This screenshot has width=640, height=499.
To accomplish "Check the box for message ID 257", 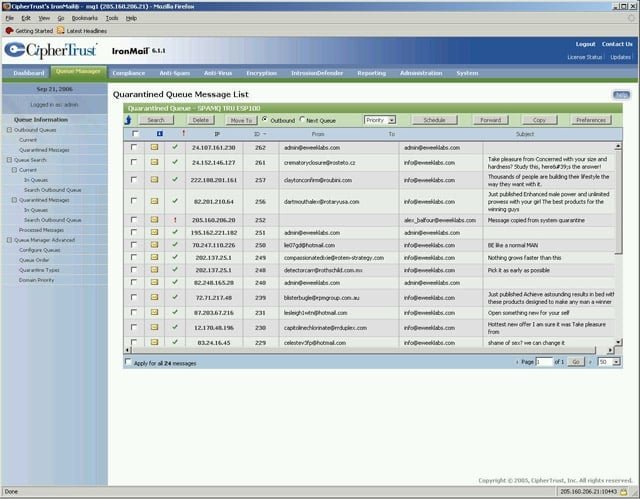I will (133, 179).
